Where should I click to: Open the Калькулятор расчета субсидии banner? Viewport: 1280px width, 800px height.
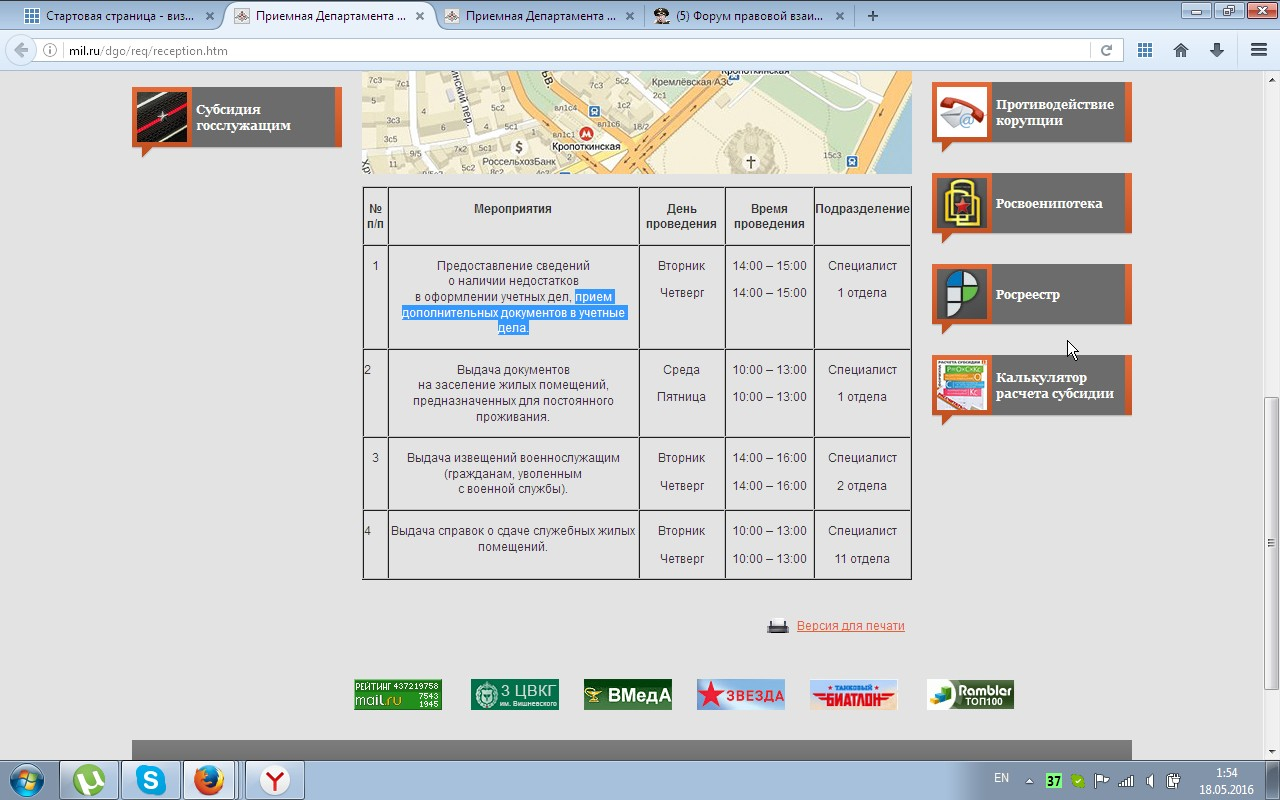(x=1031, y=385)
